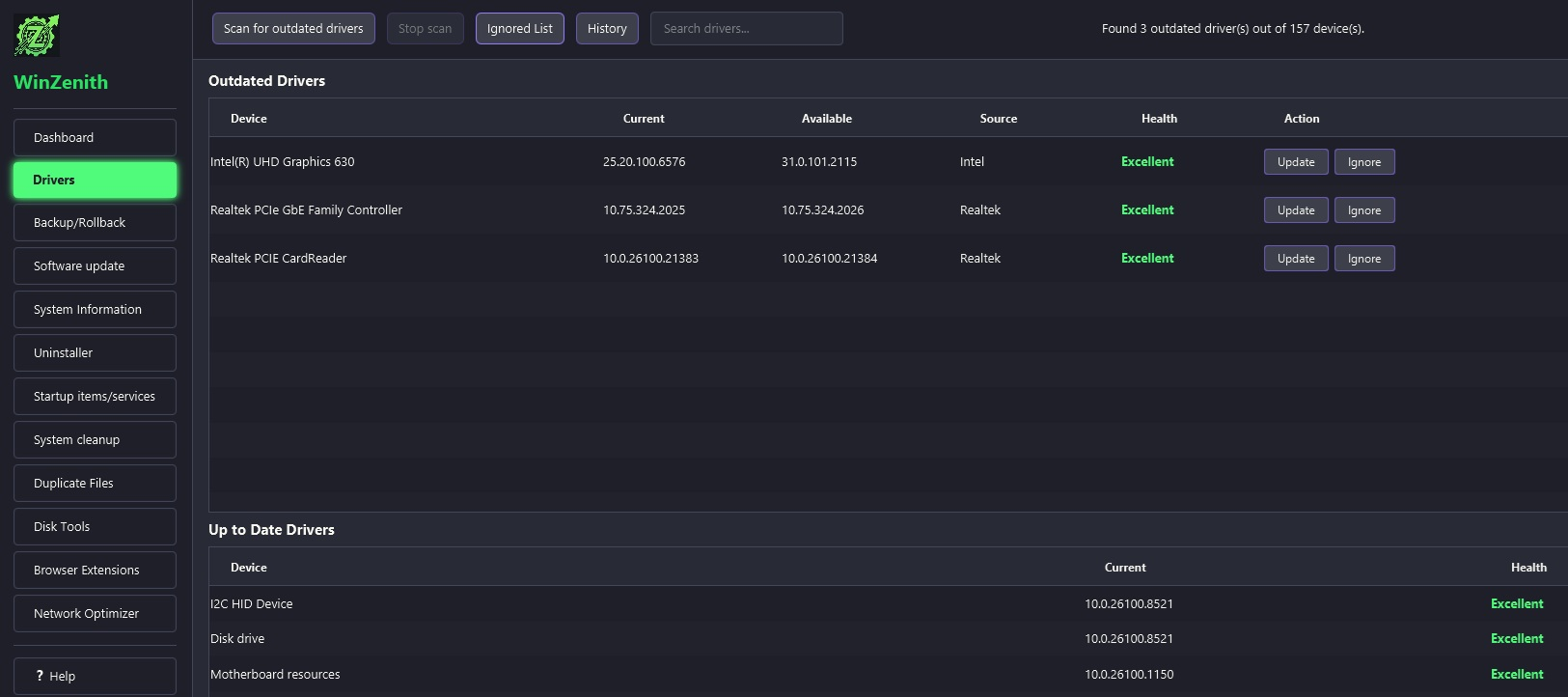Click the Available column header
Viewport: 1568px width, 697px height.
click(x=827, y=118)
